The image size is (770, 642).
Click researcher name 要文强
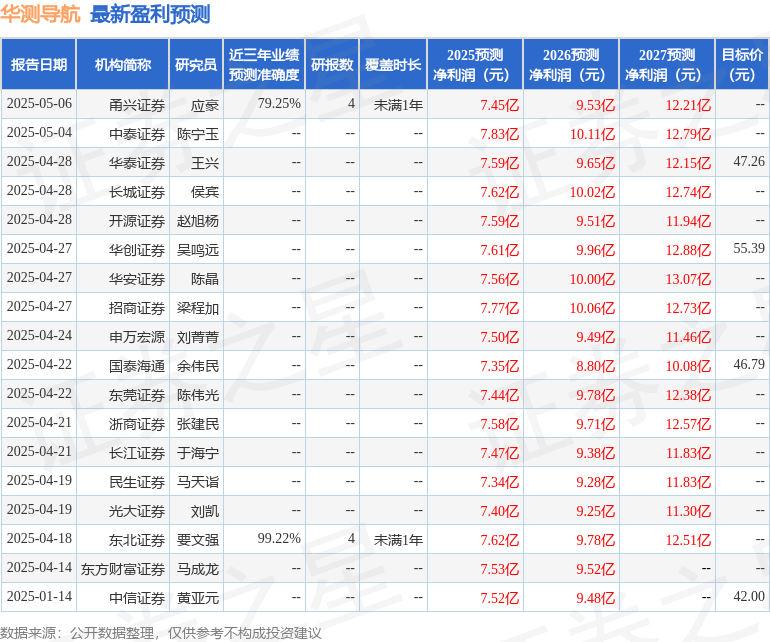[x=198, y=540]
